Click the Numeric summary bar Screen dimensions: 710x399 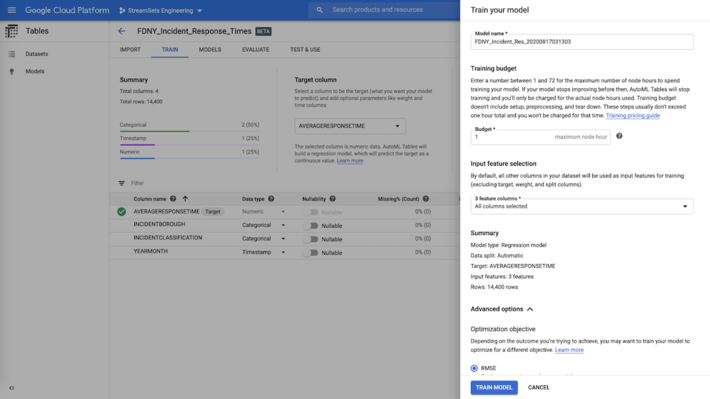189,158
